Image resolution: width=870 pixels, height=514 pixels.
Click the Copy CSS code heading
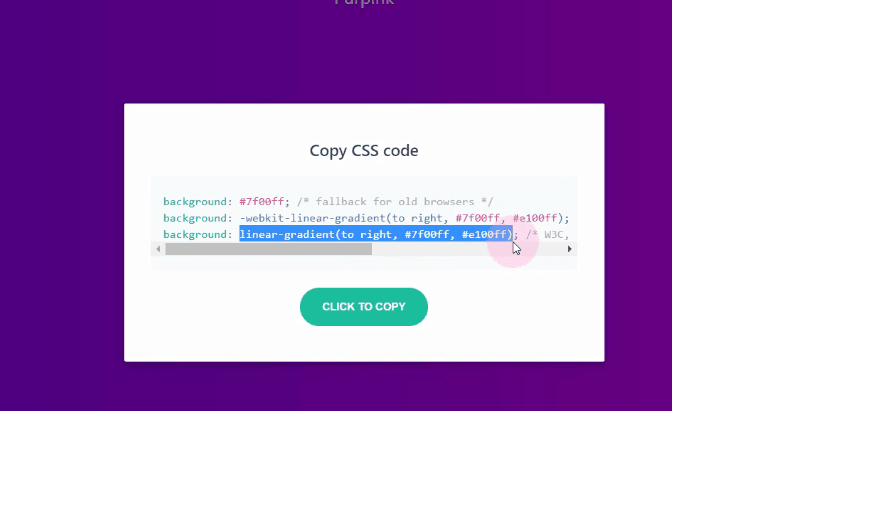(364, 150)
